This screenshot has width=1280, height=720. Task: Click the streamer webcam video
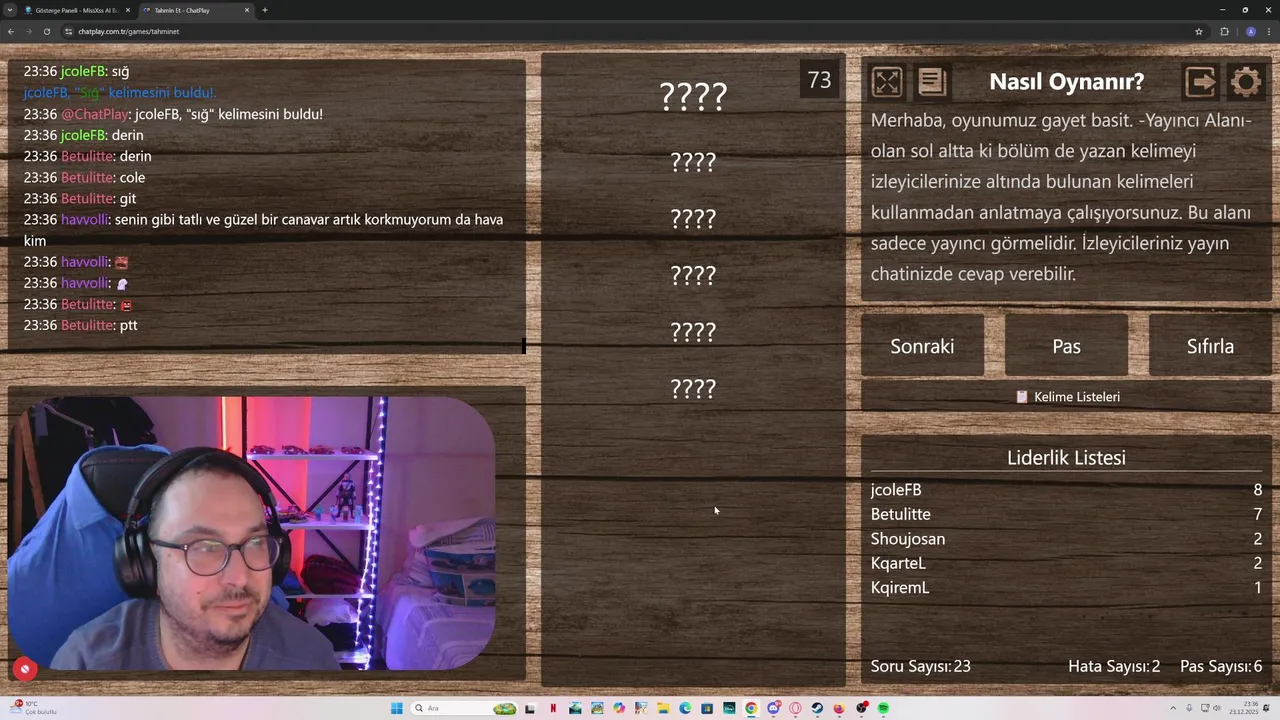coord(252,533)
